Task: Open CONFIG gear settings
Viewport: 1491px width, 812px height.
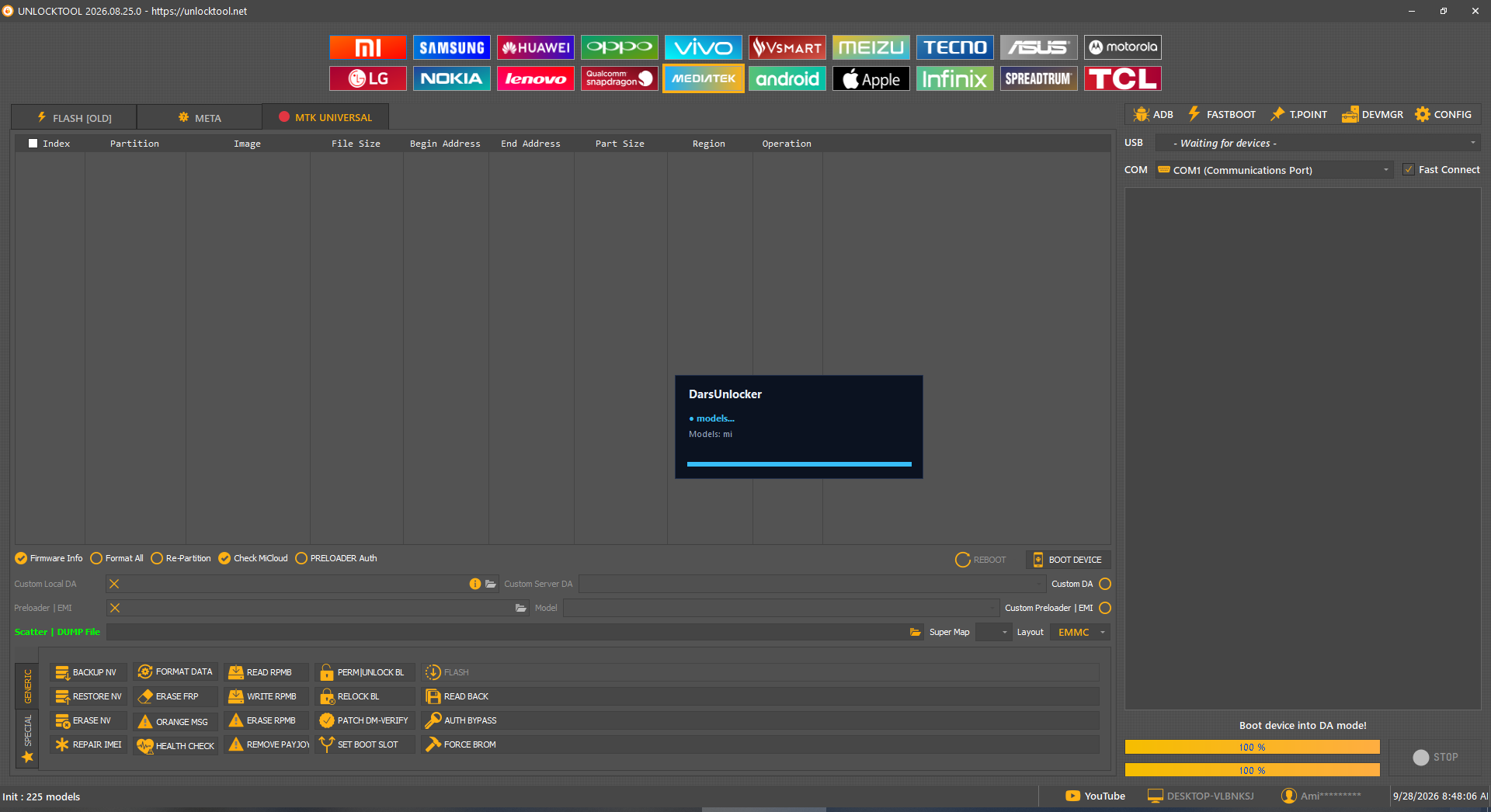Action: (x=1444, y=114)
